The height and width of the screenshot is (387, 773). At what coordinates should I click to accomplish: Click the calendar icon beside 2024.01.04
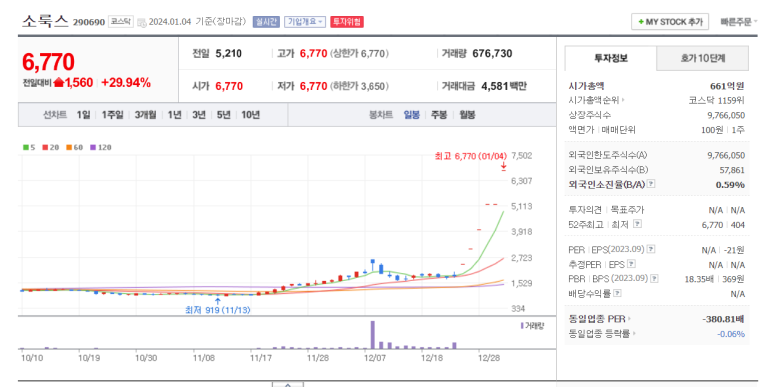tap(141, 22)
